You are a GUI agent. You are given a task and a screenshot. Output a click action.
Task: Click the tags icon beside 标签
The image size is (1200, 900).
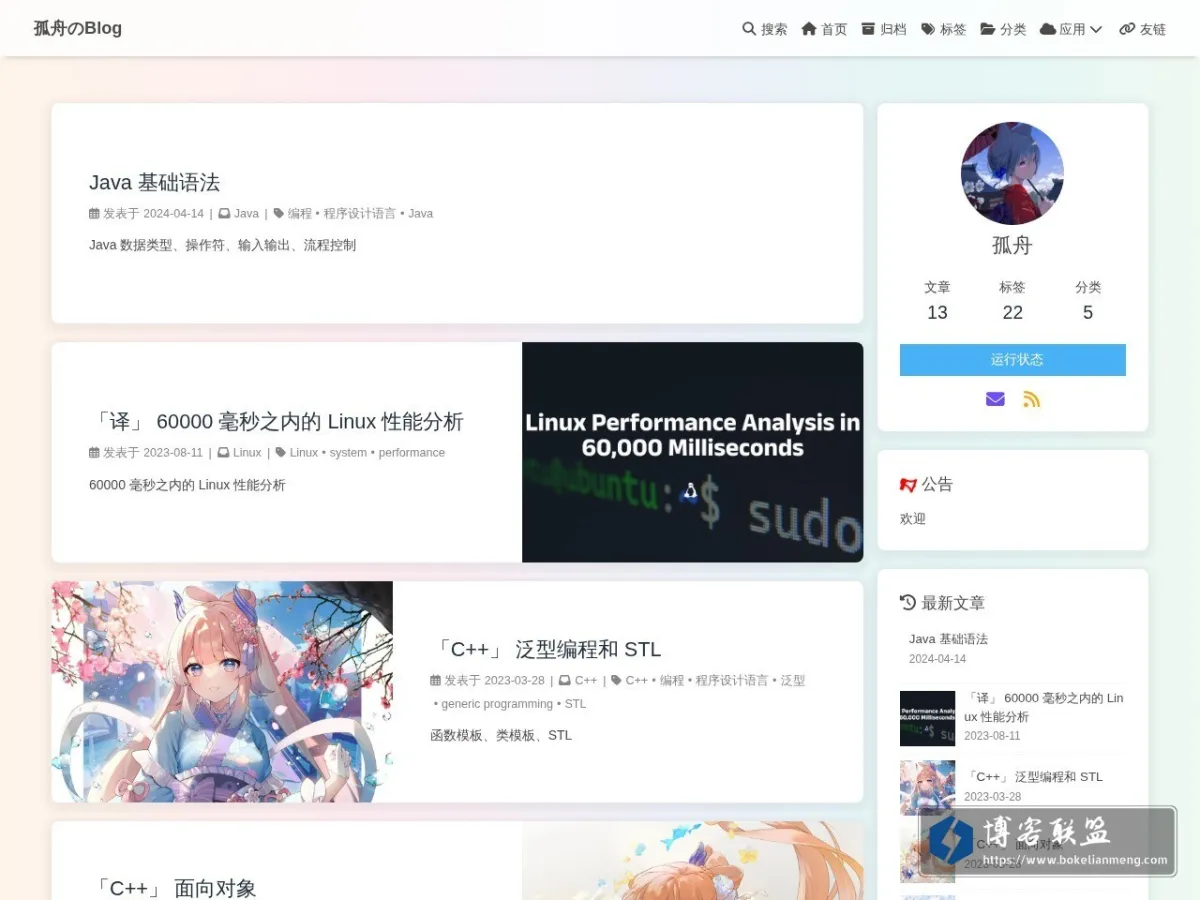coord(928,29)
